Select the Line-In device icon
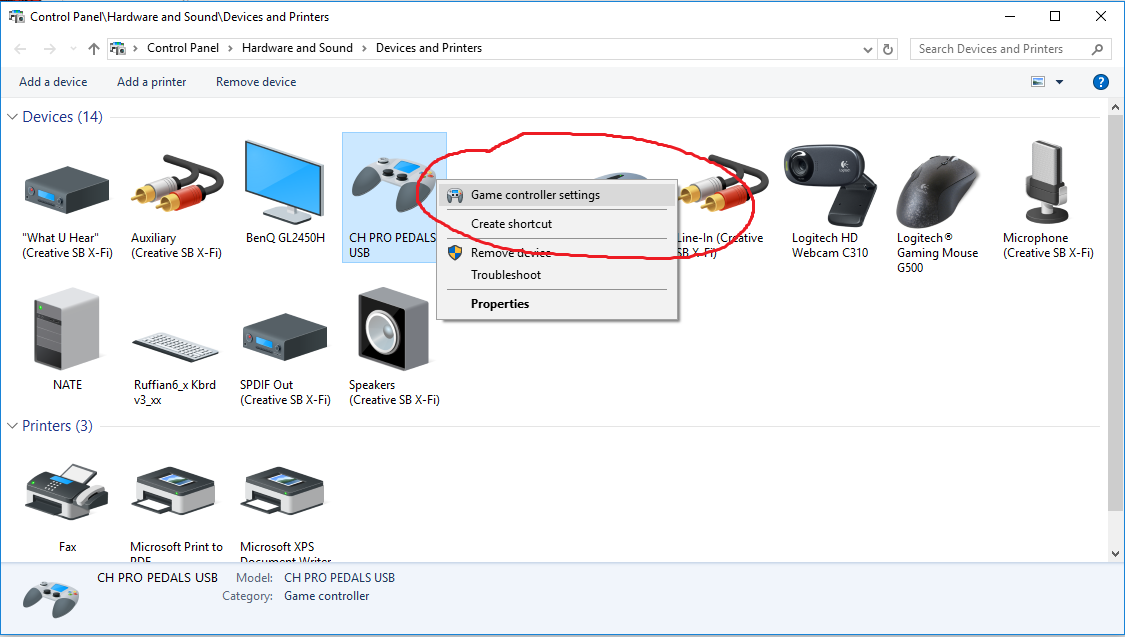The width and height of the screenshot is (1125, 637). [722, 184]
